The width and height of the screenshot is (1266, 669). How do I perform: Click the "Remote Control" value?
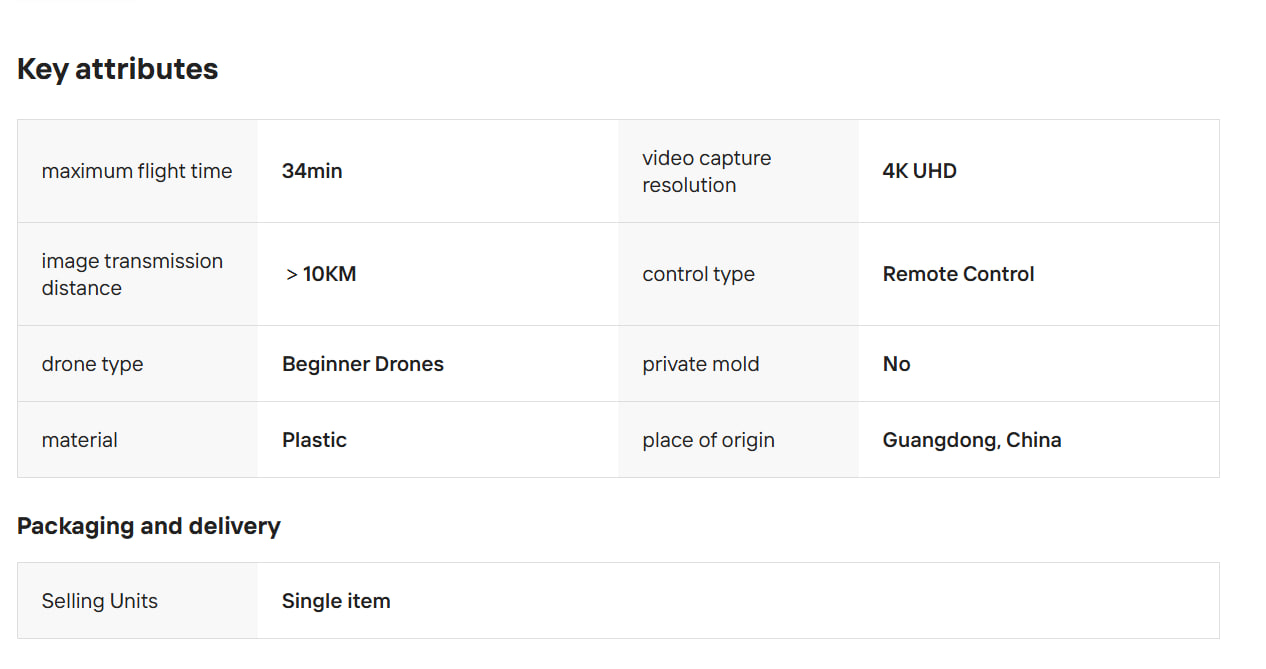958,274
